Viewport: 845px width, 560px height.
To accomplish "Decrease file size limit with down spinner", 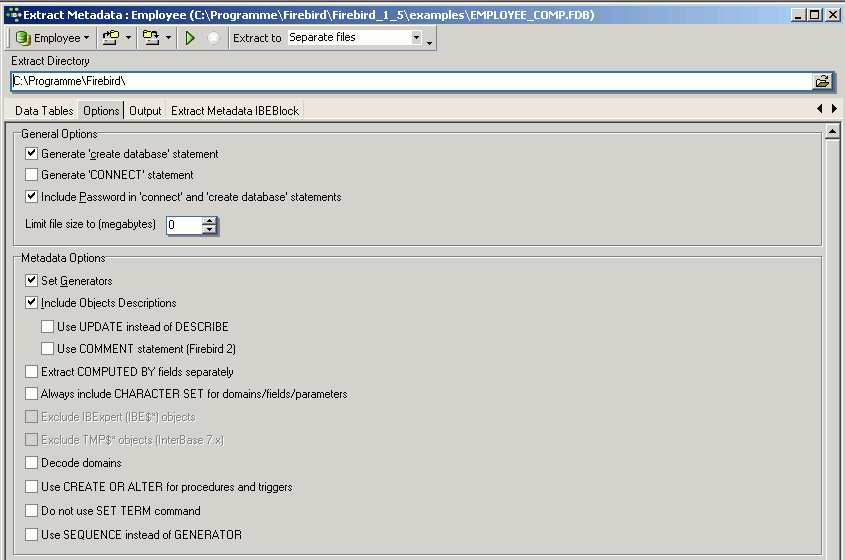I will (x=210, y=230).
